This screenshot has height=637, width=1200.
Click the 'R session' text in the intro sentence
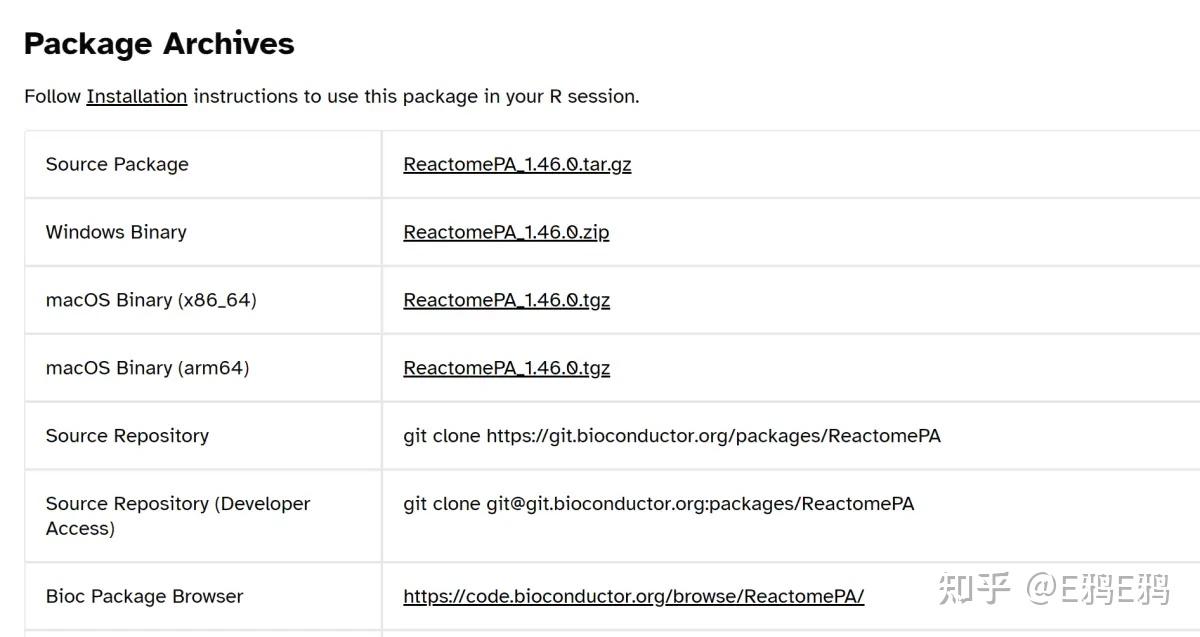coord(593,97)
